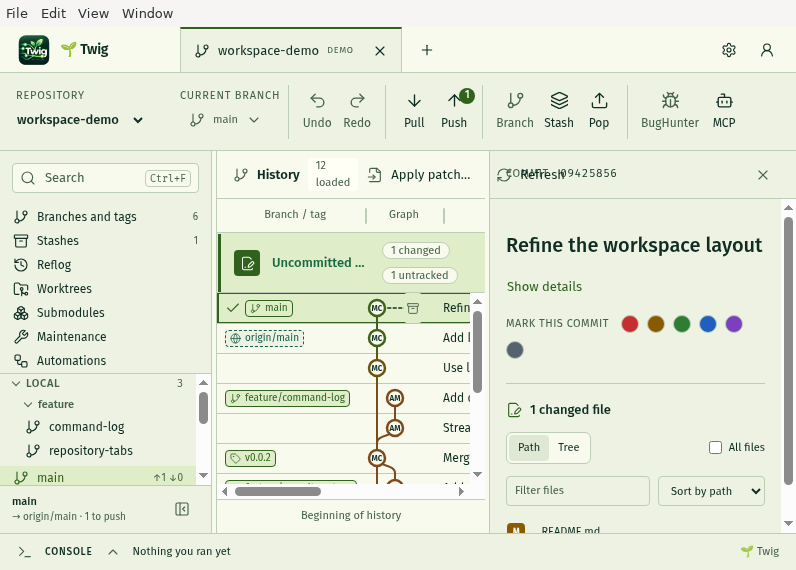Viewport: 796px width, 570px height.
Task: Click the Refresh icon in commit panel
Action: pyautogui.click(x=504, y=175)
